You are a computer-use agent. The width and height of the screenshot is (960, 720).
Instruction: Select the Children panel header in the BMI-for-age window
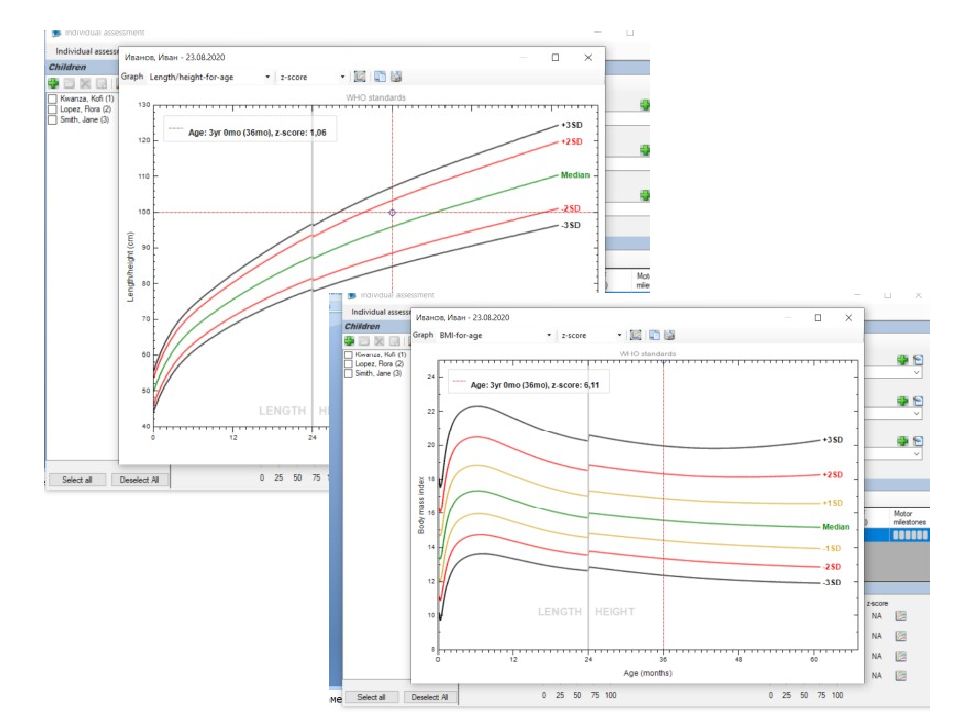376,327
